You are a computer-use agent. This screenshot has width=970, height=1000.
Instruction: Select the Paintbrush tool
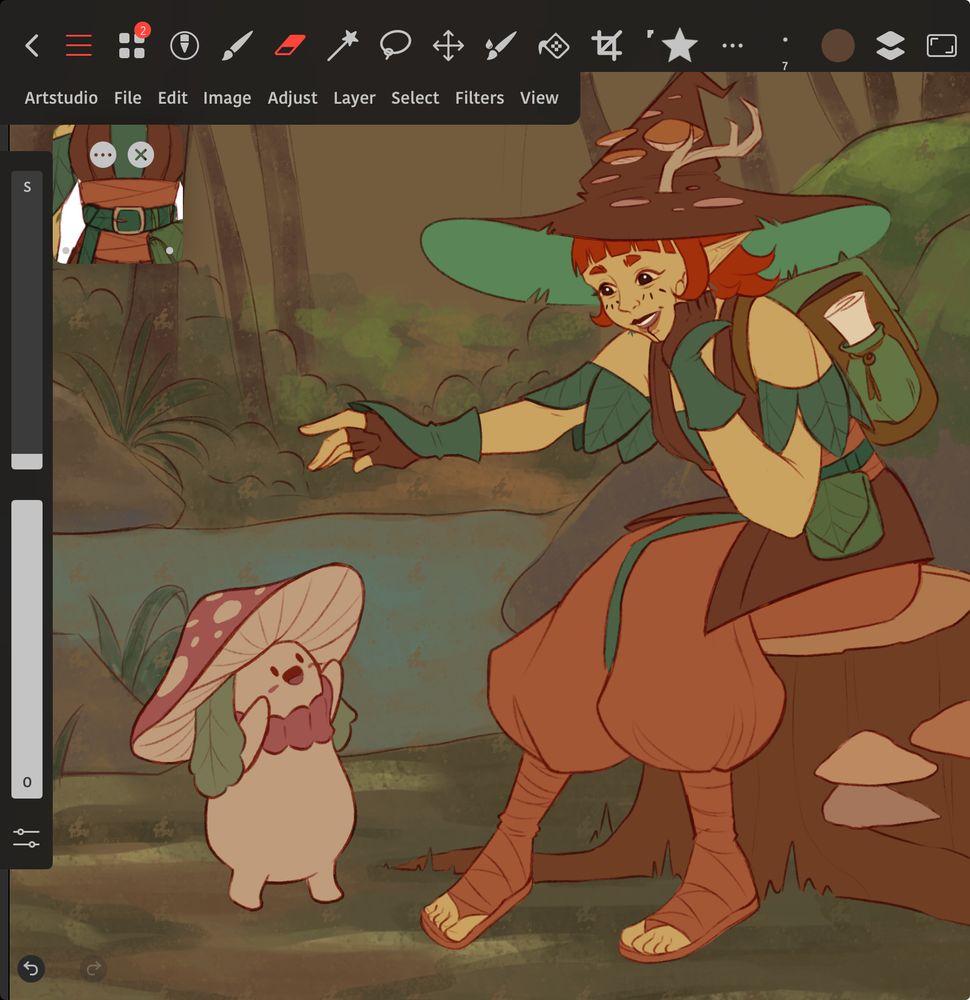point(236,45)
